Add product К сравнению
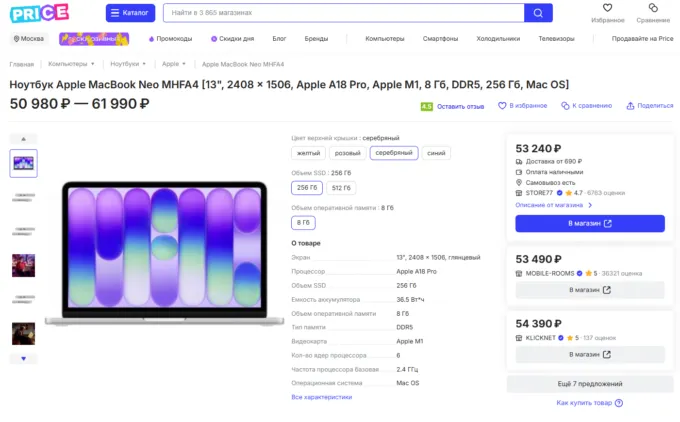680x422 pixels. click(x=587, y=106)
